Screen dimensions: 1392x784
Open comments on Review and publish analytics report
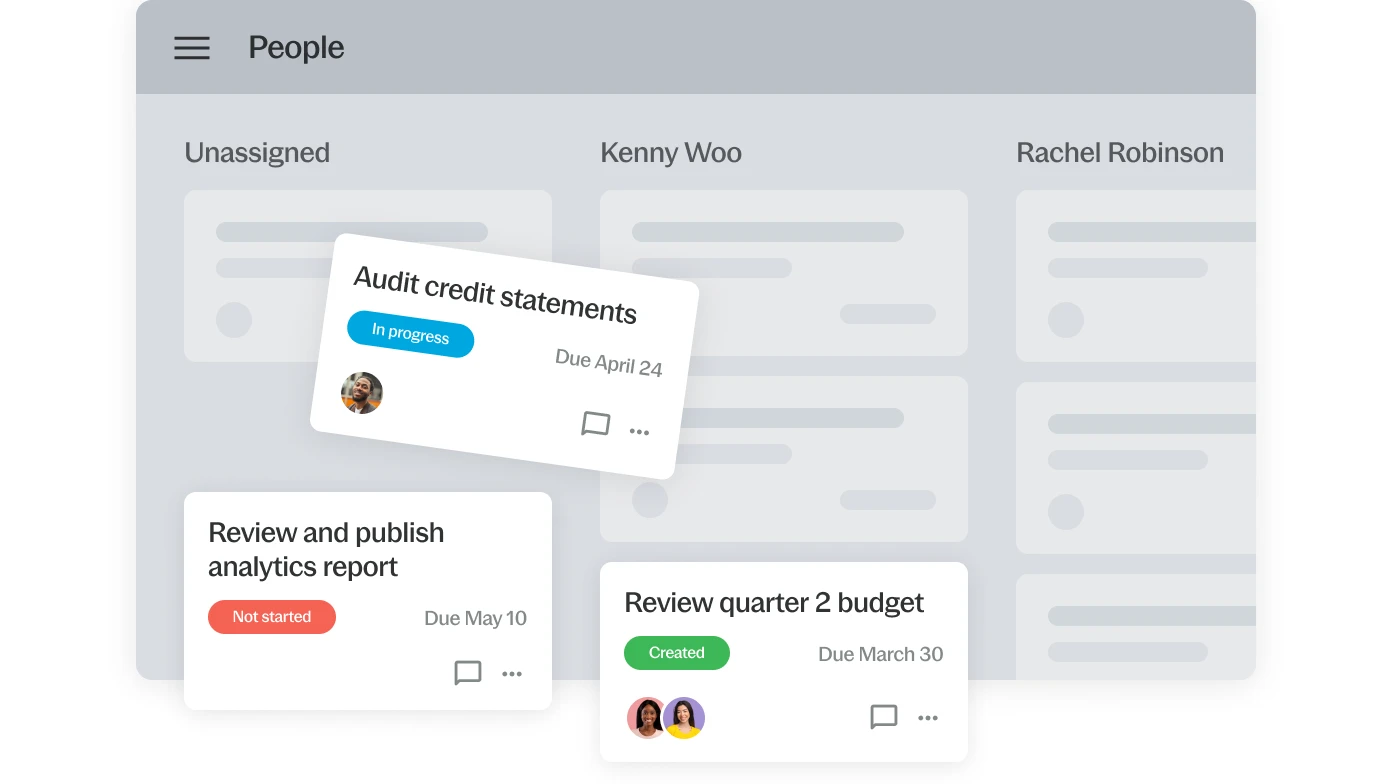468,673
